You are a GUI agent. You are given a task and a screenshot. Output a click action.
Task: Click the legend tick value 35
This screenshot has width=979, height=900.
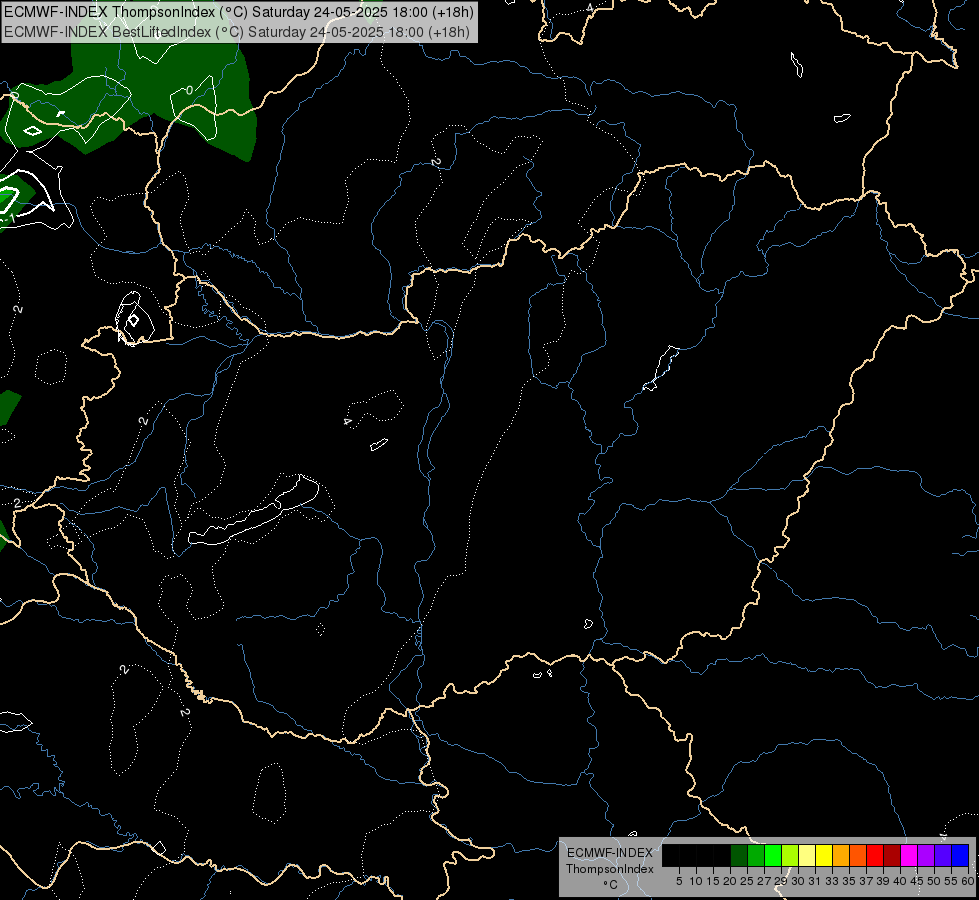pyautogui.click(x=850, y=881)
